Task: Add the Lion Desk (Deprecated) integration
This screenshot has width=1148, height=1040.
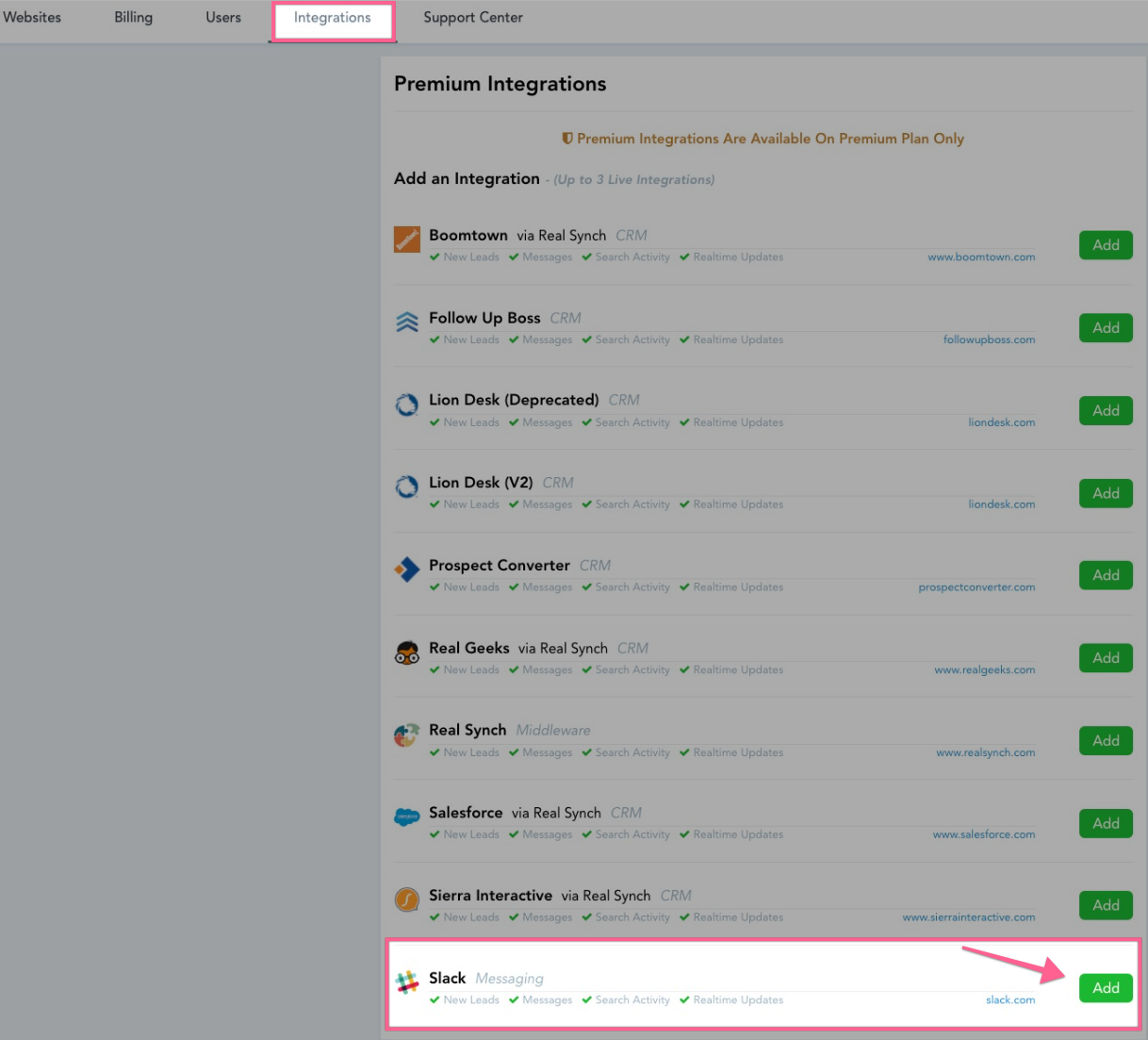Action: pos(1106,410)
